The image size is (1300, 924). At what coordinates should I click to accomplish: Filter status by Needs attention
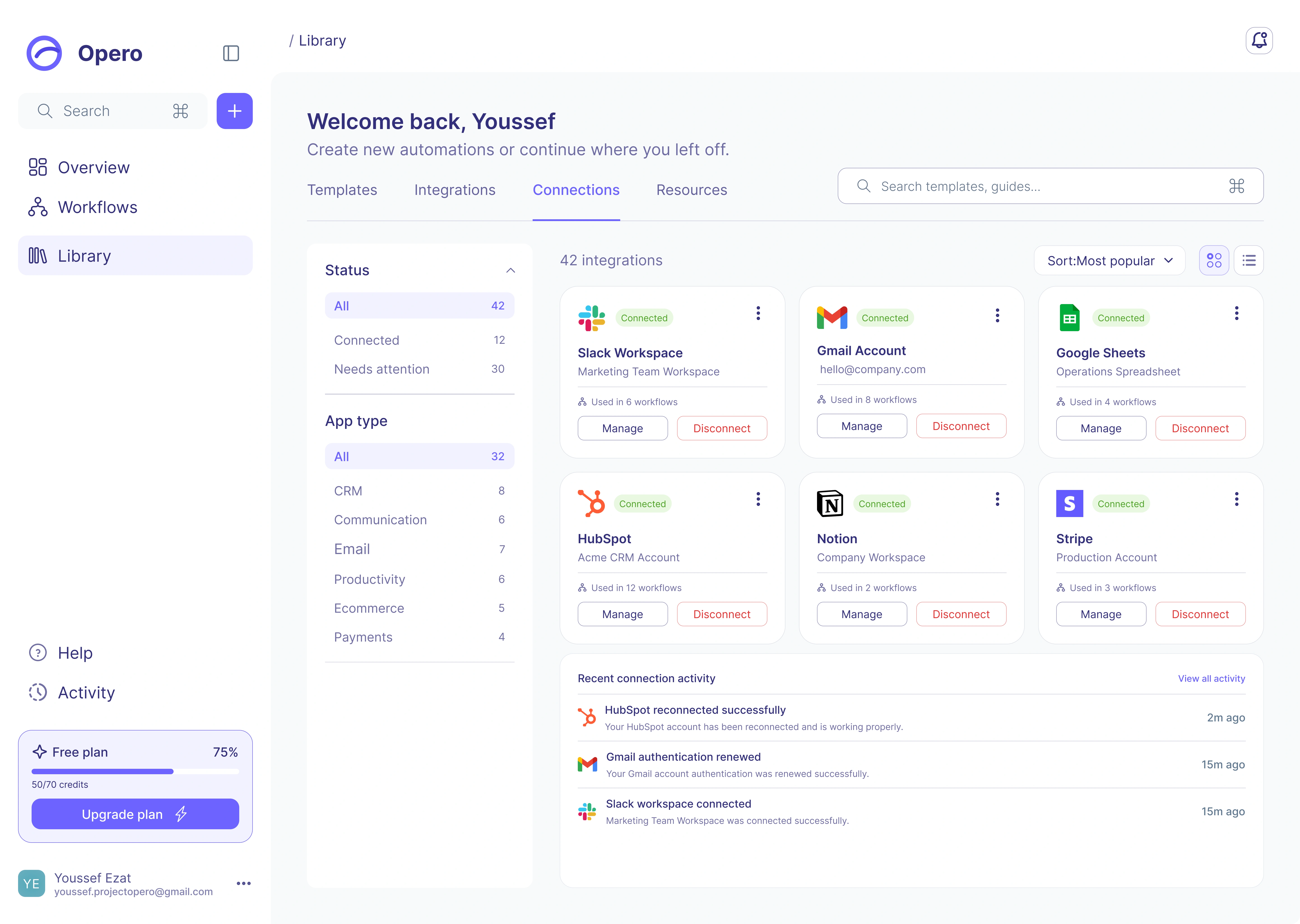tap(420, 369)
